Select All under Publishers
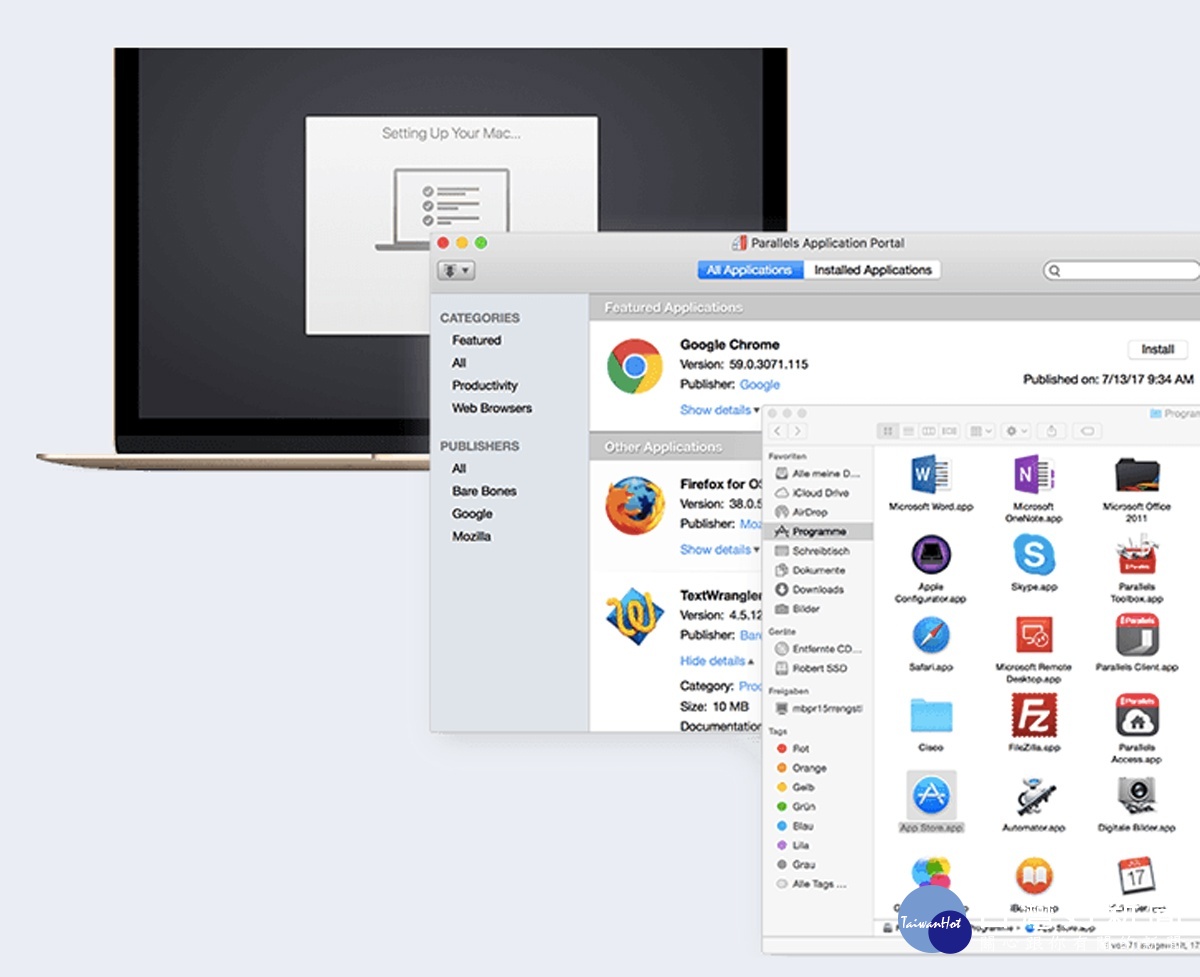 tap(459, 468)
